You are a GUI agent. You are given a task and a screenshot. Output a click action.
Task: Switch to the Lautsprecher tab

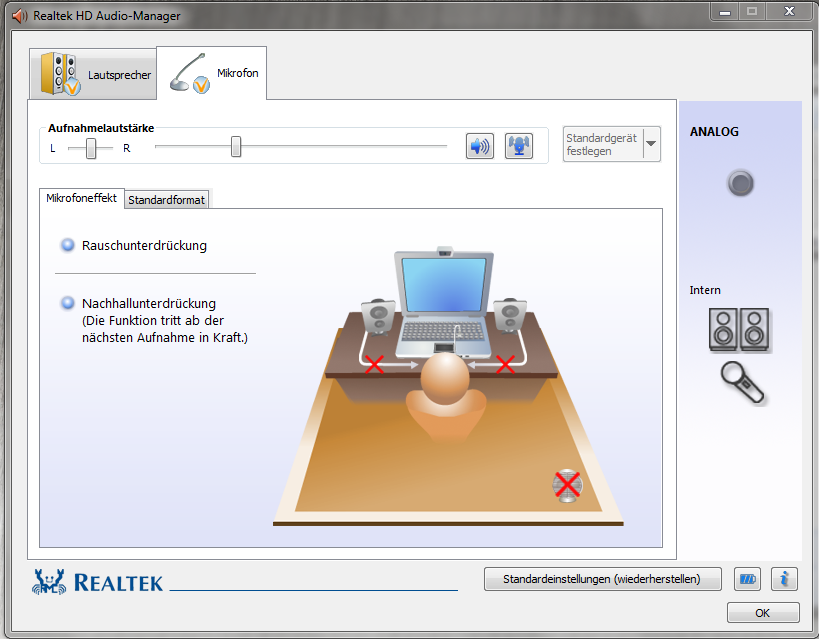[93, 74]
